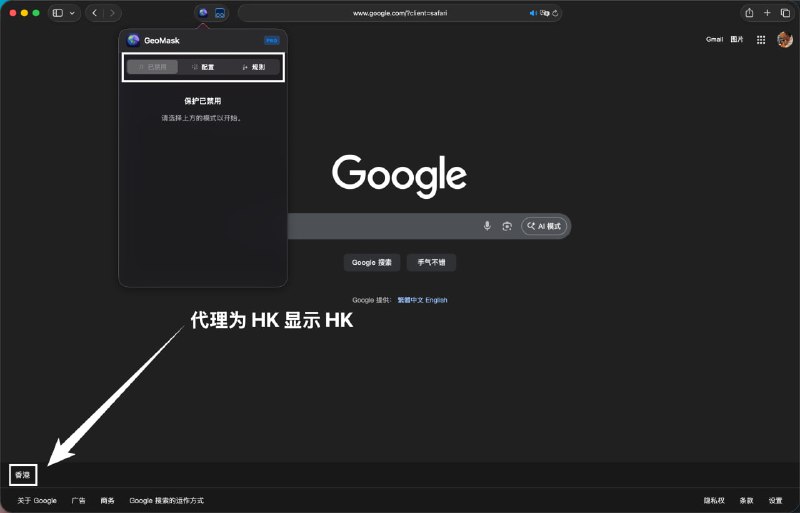This screenshot has width=800, height=513.
Task: Open the sidebar dropdown chevron
Action: [x=72, y=13]
